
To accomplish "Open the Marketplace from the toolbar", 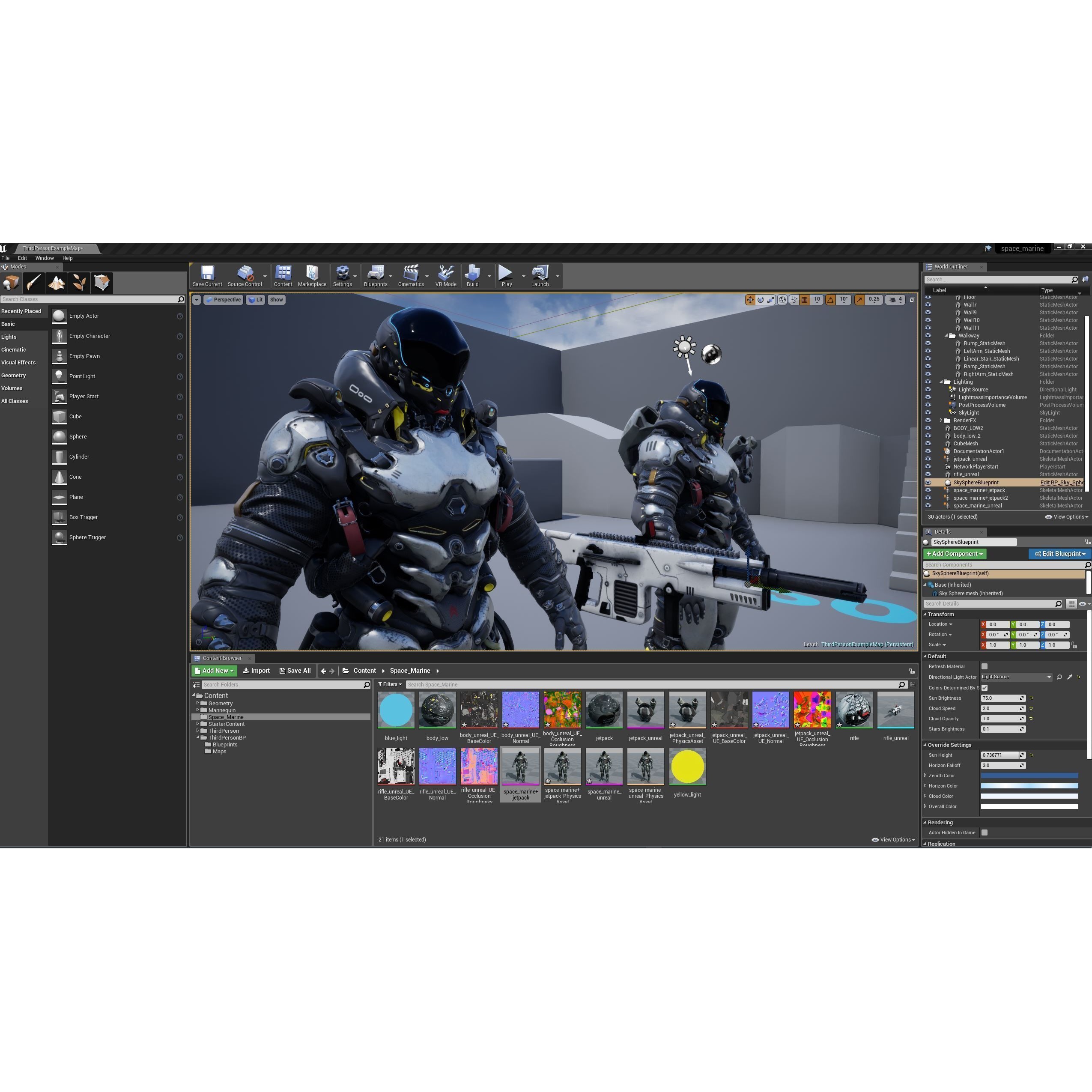I will 312,276.
